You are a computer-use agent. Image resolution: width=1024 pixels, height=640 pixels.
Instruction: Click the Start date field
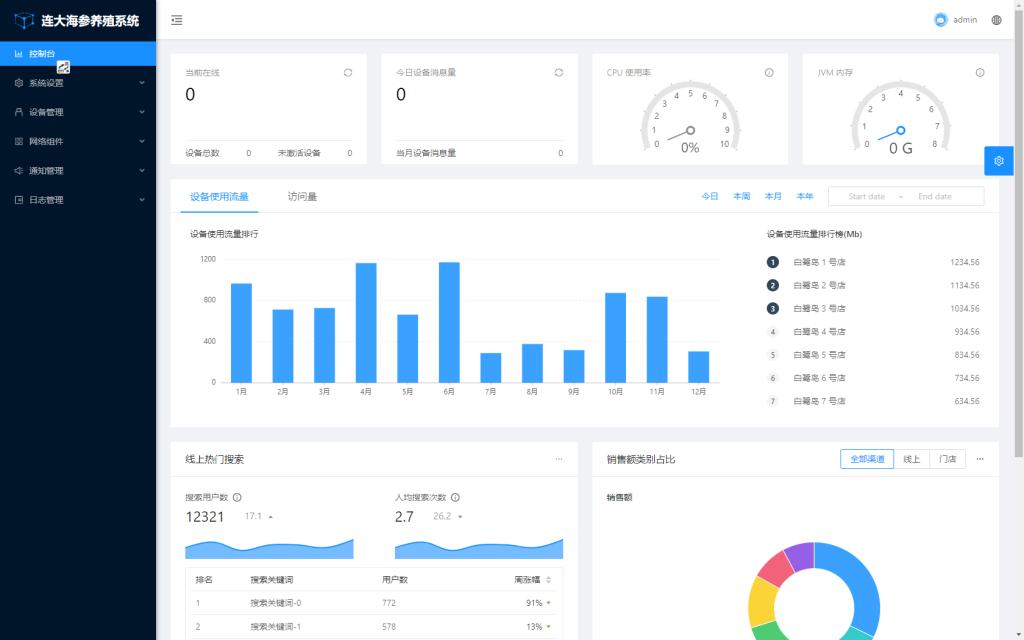[866, 197]
